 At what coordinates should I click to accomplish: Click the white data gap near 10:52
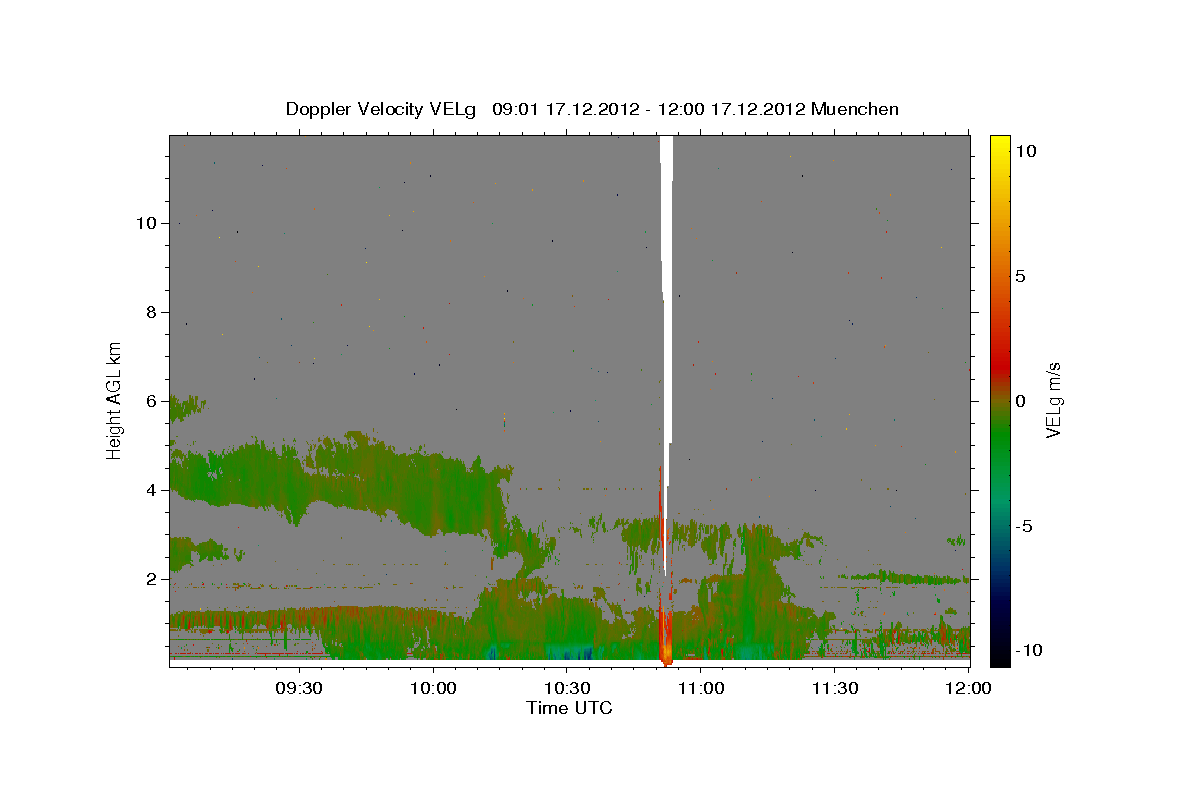667,290
